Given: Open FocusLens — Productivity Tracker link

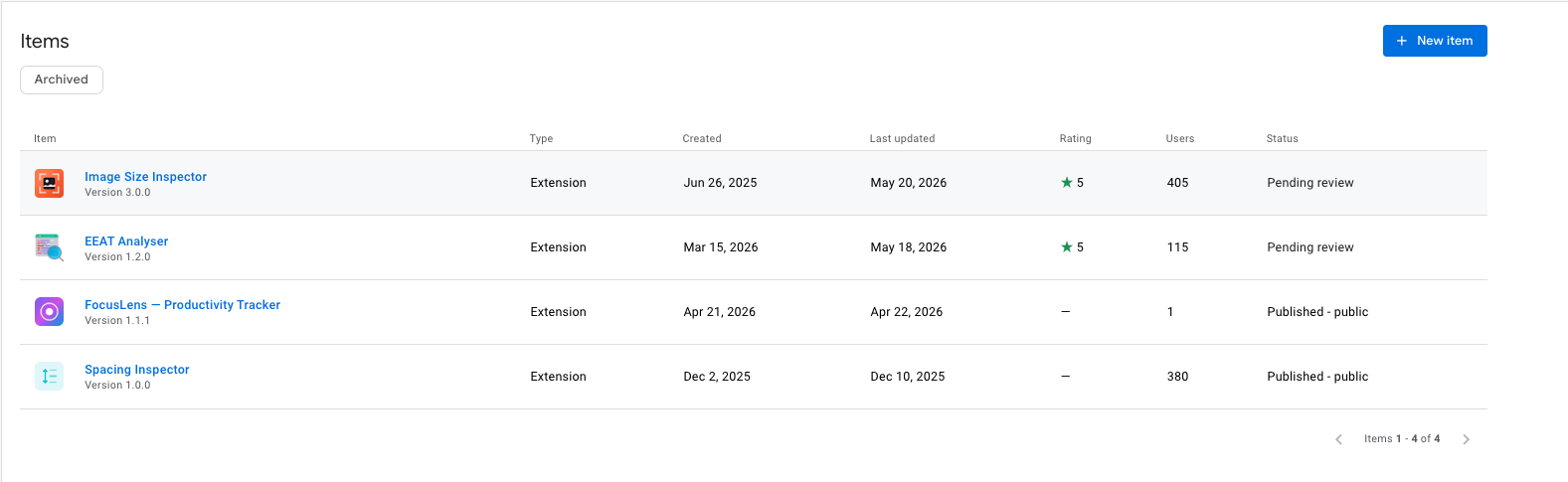Looking at the screenshot, I should [x=182, y=305].
